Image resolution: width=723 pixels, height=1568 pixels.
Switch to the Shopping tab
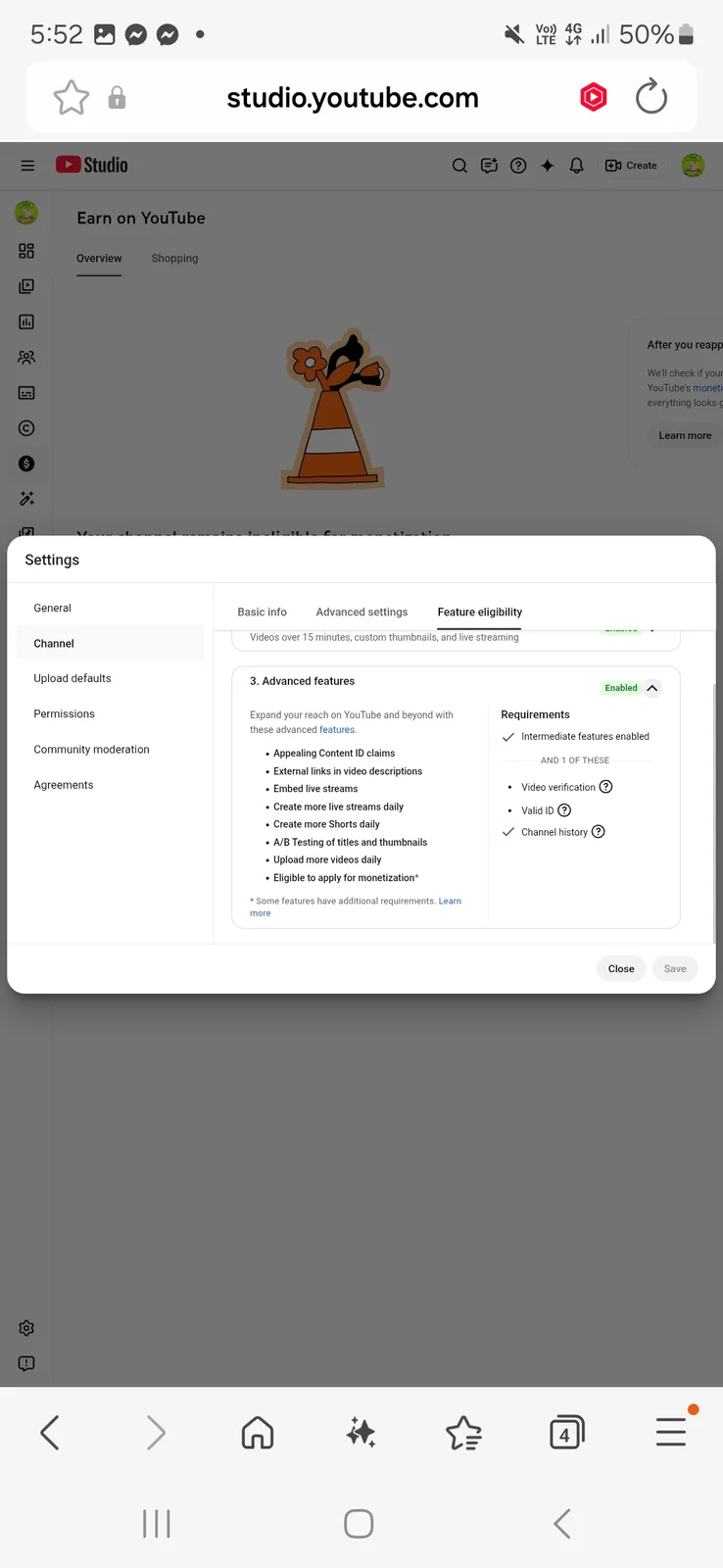(174, 259)
